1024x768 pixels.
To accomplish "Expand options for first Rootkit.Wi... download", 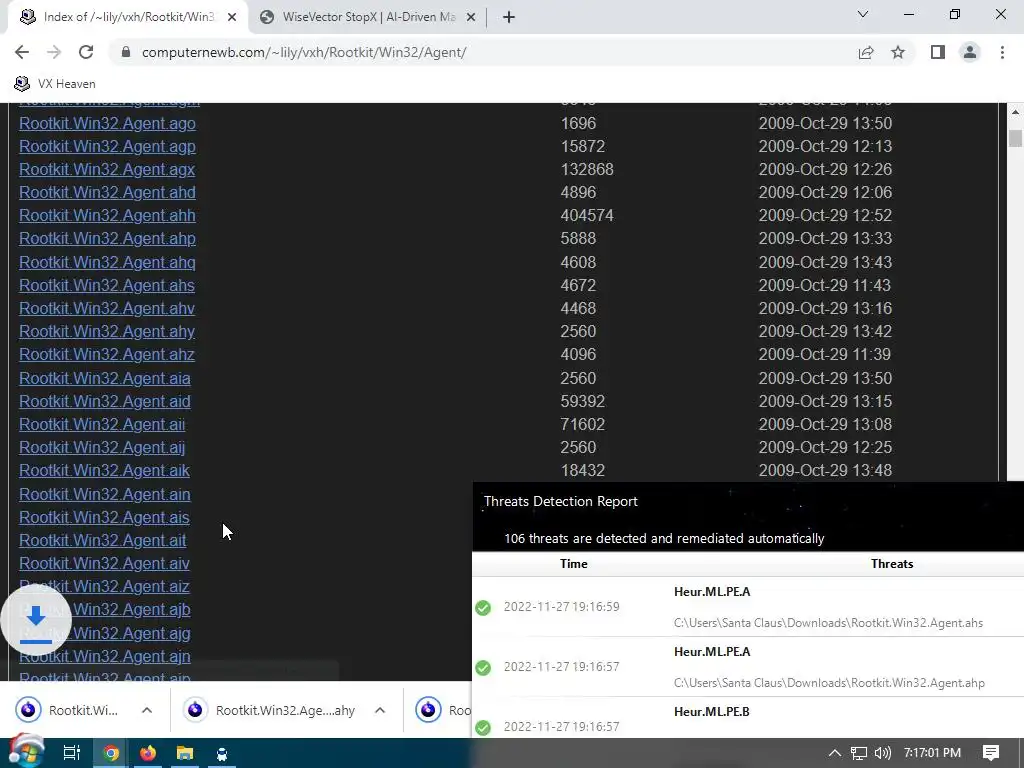I will pos(147,710).
